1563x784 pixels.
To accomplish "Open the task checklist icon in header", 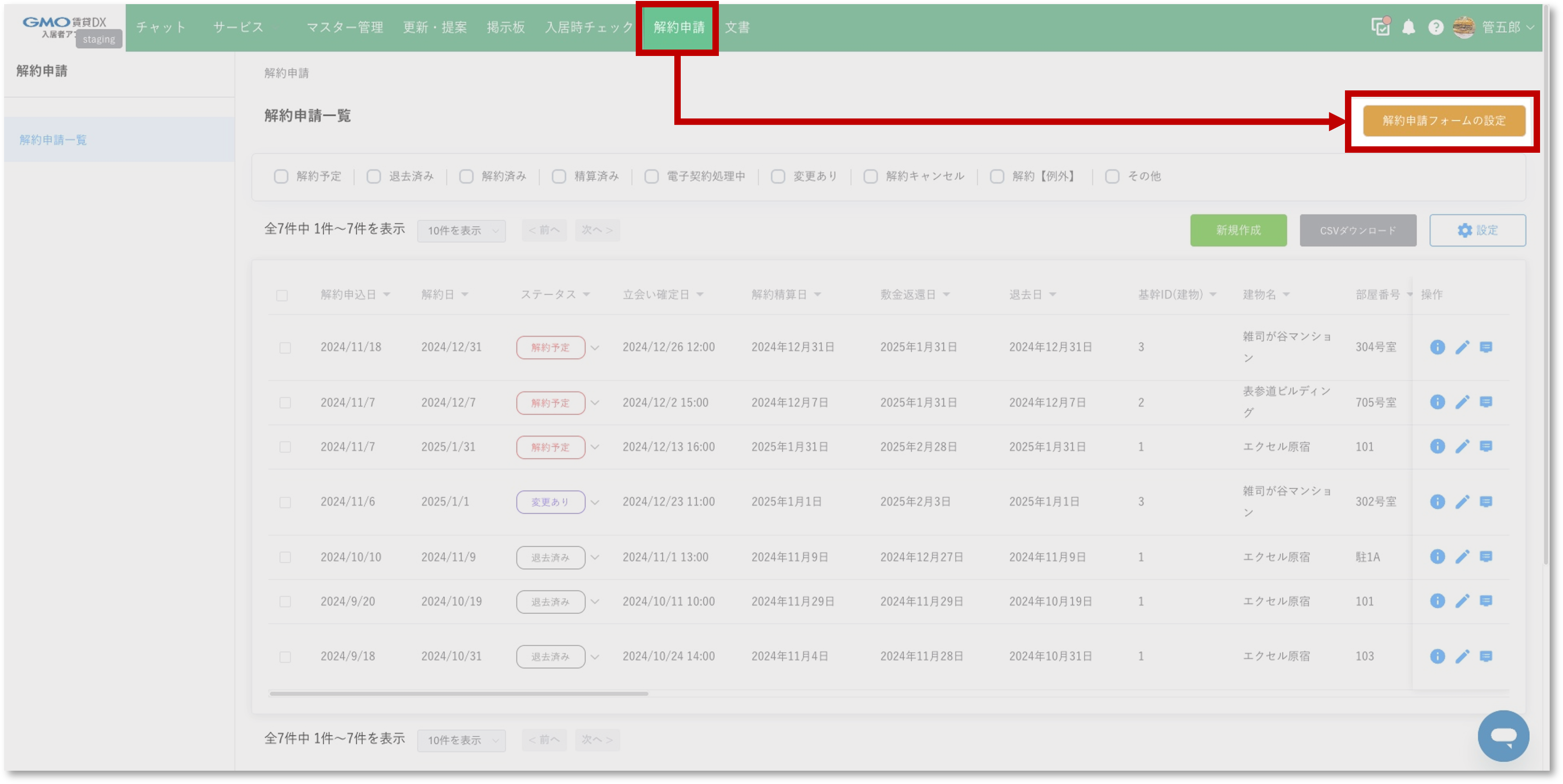I will click(1380, 27).
